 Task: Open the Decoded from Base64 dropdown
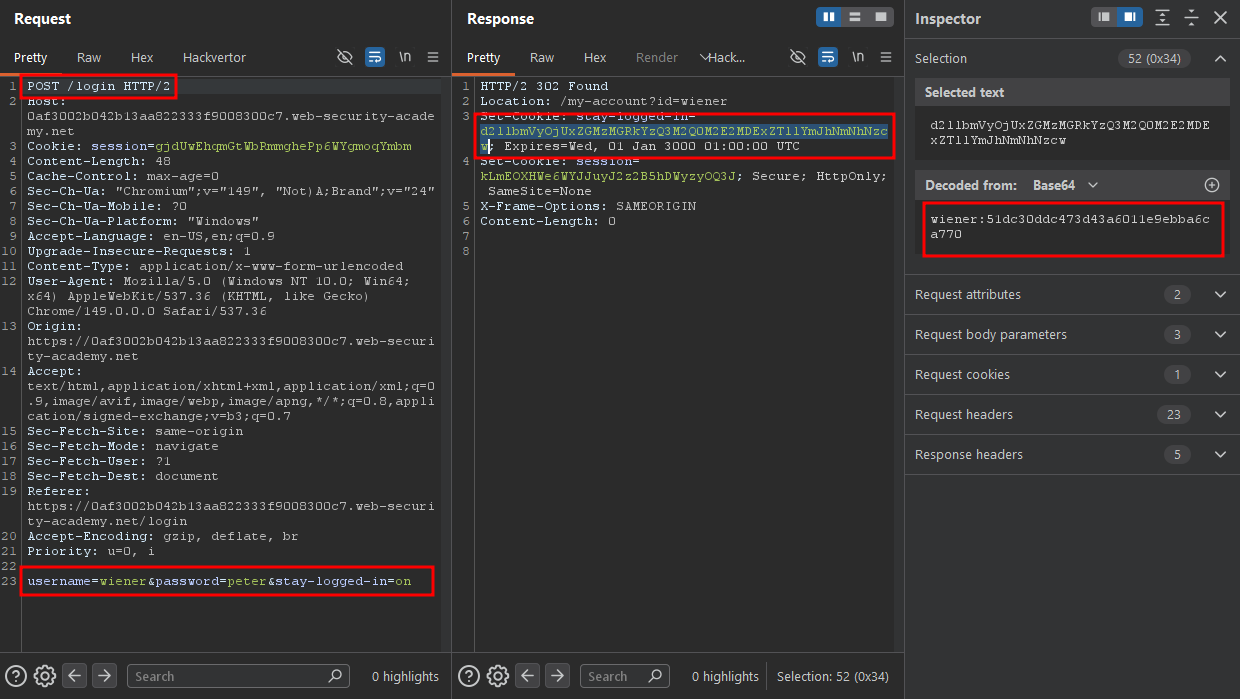click(1065, 185)
